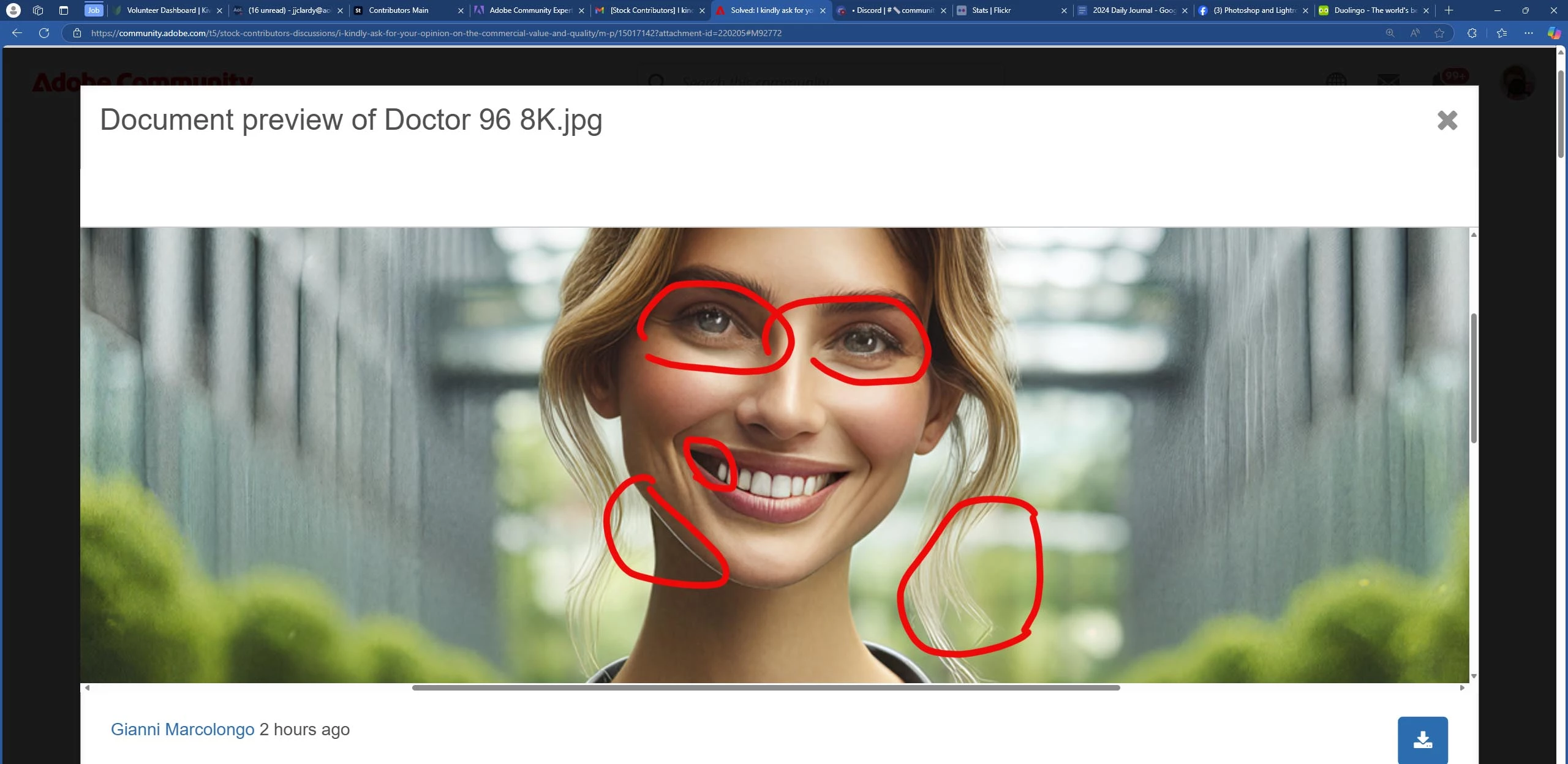Open the favorites list icon
Screen dimensions: 1568x764
coord(1501,33)
